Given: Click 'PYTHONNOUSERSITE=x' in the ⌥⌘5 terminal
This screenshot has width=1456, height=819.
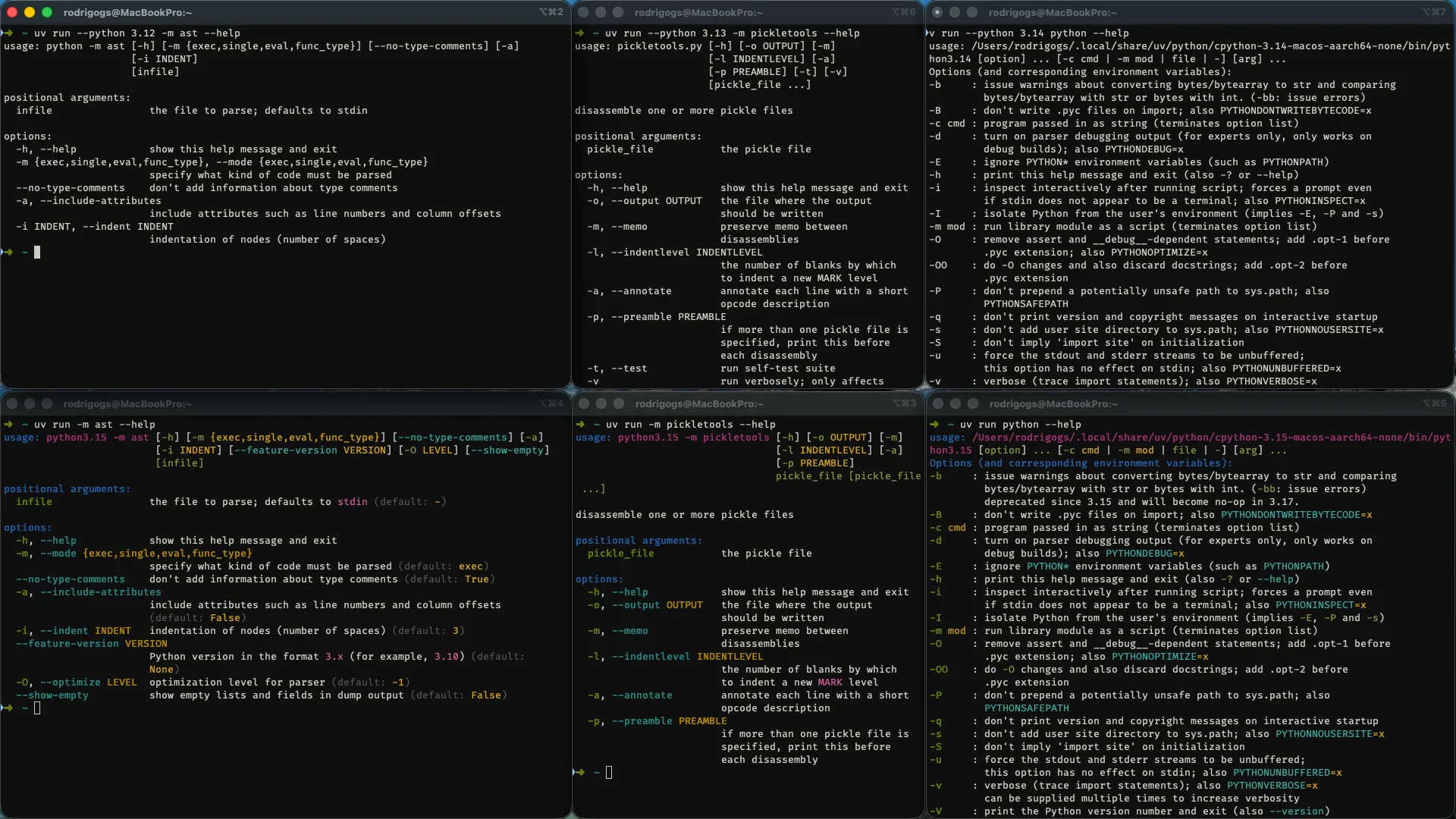Looking at the screenshot, I should (1330, 734).
